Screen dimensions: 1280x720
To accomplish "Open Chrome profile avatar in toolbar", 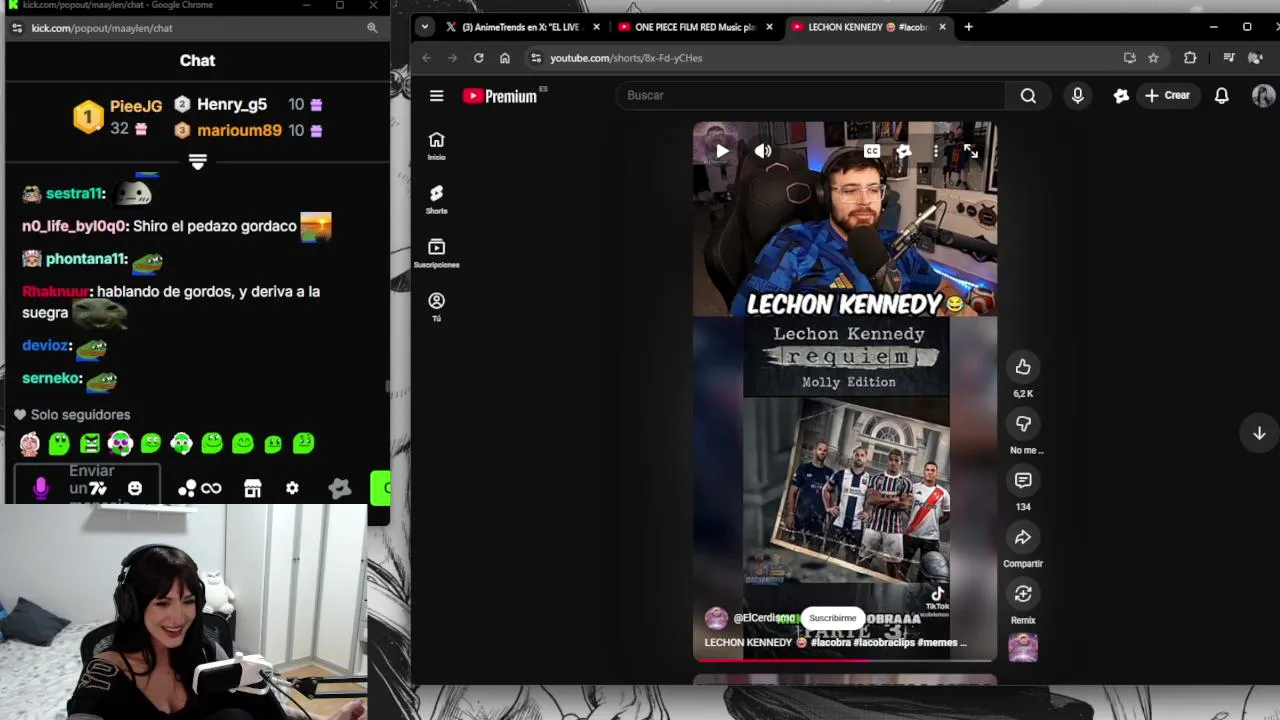I will point(1256,58).
